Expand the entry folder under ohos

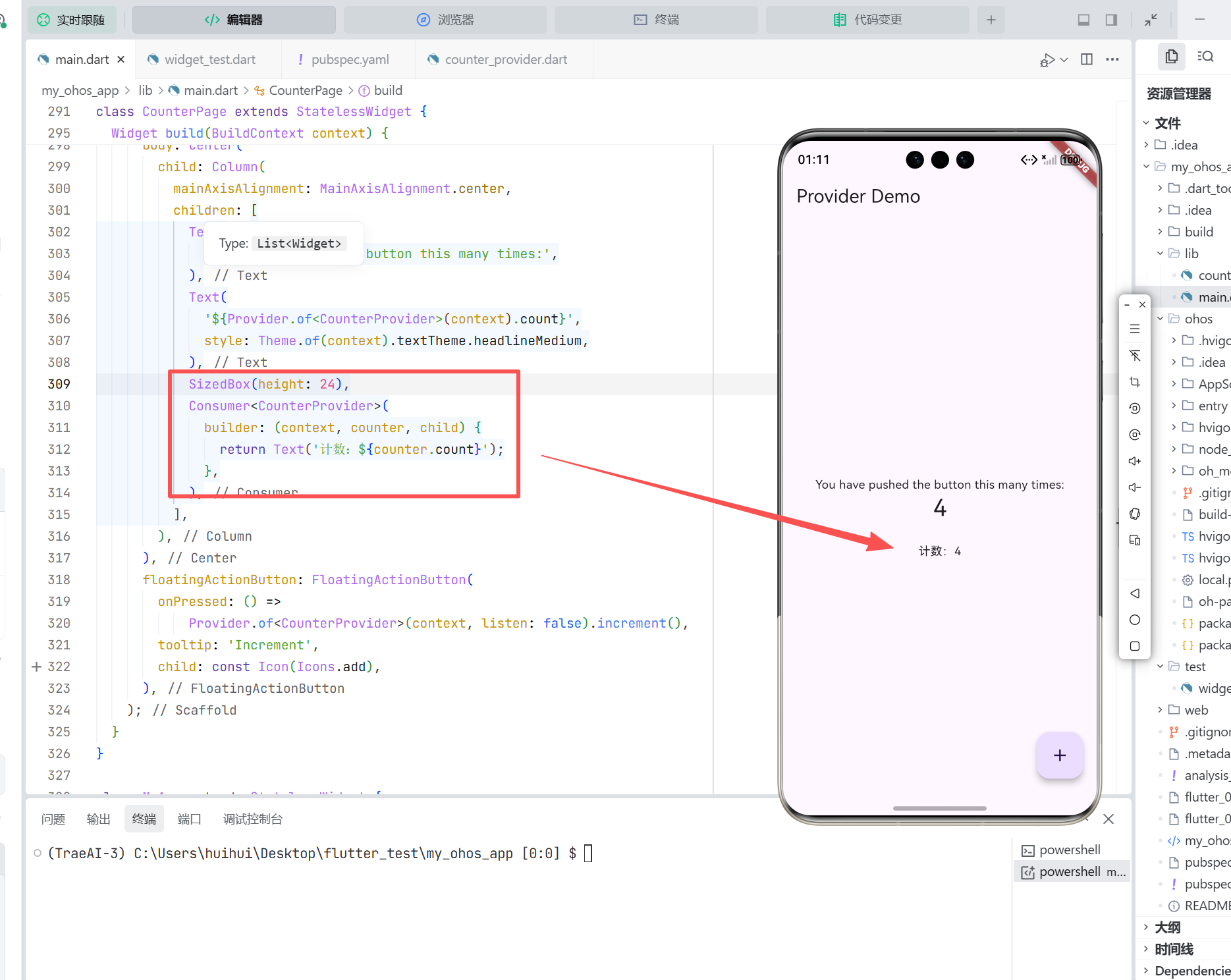(x=1174, y=406)
